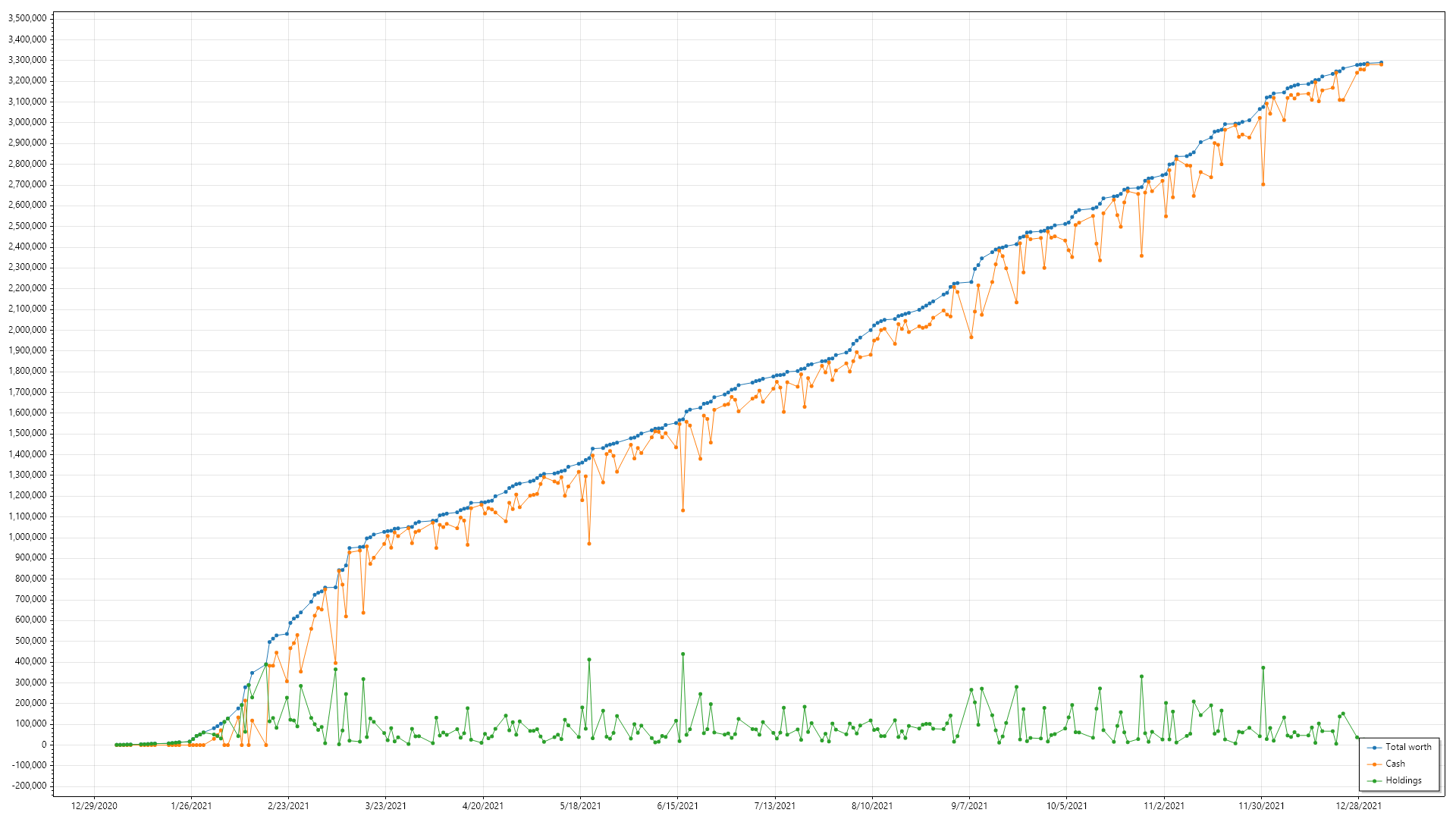Screen dimensions: 1456x819
Task: Click the orange Cash legend marker
Action: [x=1374, y=764]
